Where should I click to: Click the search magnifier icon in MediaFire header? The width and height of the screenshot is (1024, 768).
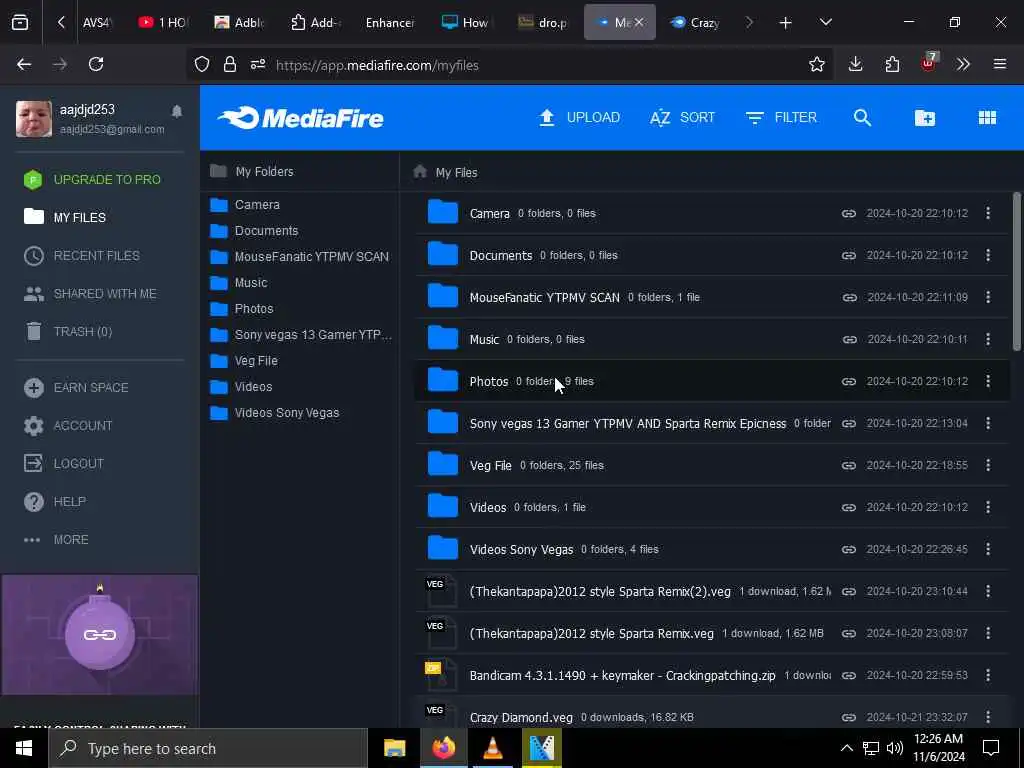(862, 118)
